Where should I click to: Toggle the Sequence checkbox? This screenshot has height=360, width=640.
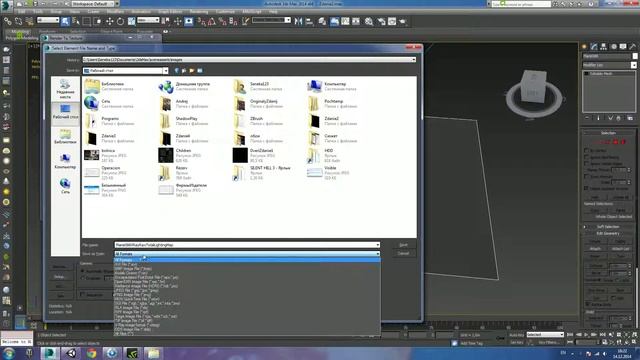tap(83, 294)
